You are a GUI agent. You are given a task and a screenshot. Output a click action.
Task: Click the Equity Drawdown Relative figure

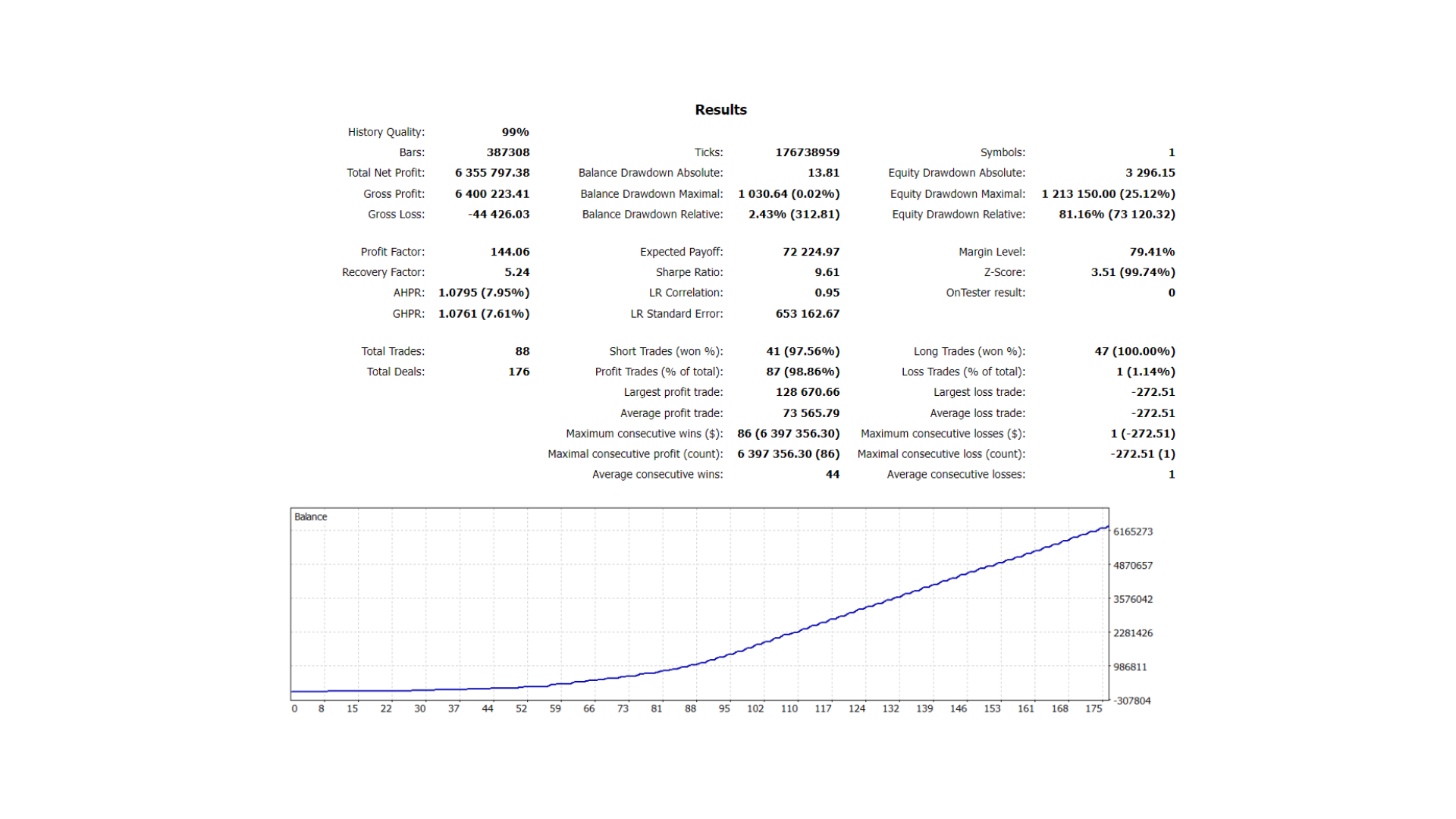(1116, 215)
